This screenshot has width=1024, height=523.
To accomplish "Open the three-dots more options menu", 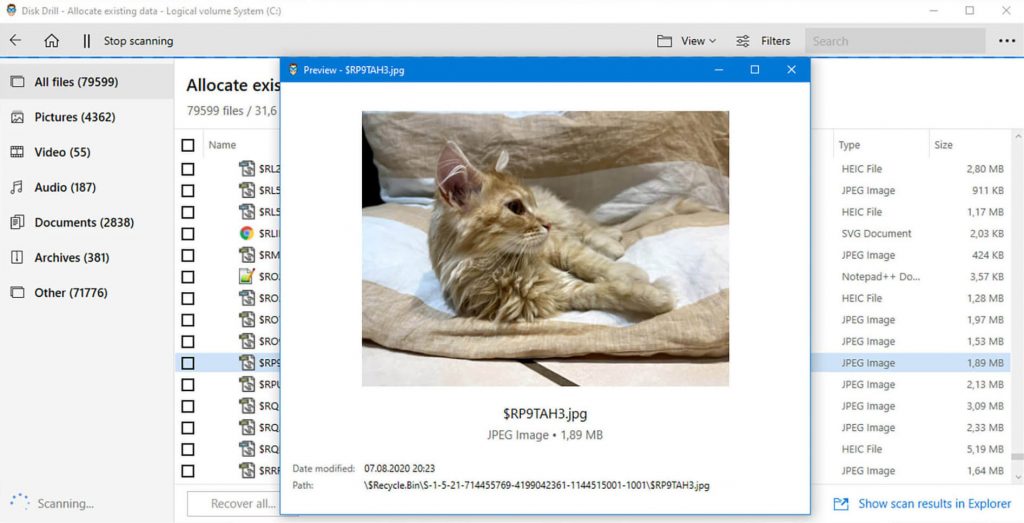I will tap(1006, 41).
